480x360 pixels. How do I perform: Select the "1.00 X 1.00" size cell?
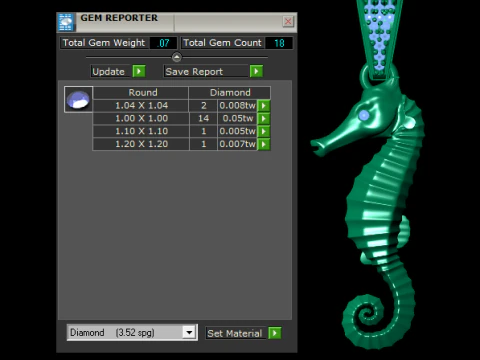[x=141, y=118]
